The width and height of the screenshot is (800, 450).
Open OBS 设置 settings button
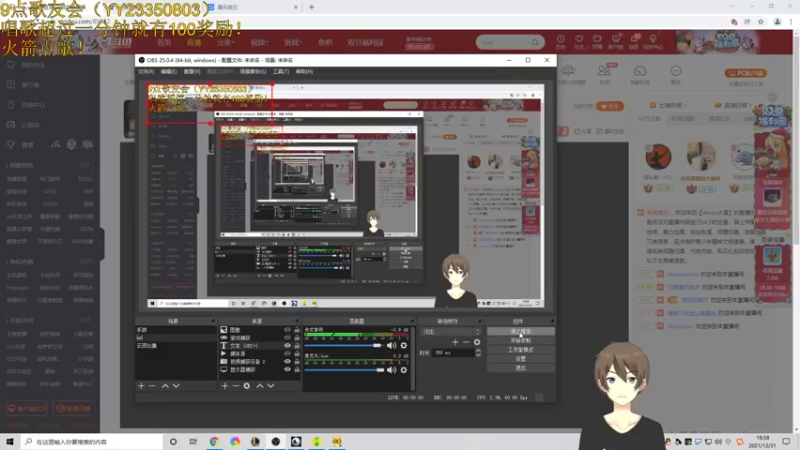pyautogui.click(x=520, y=359)
